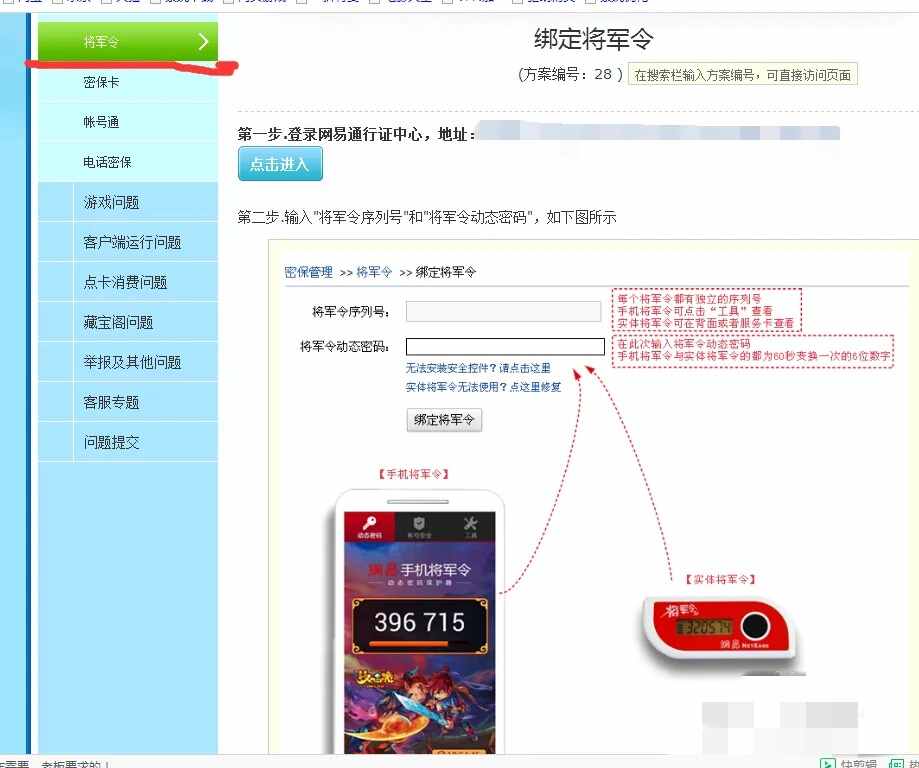Select 电话密保 in the sidebar
Screen dimensions: 919x768
[128, 162]
